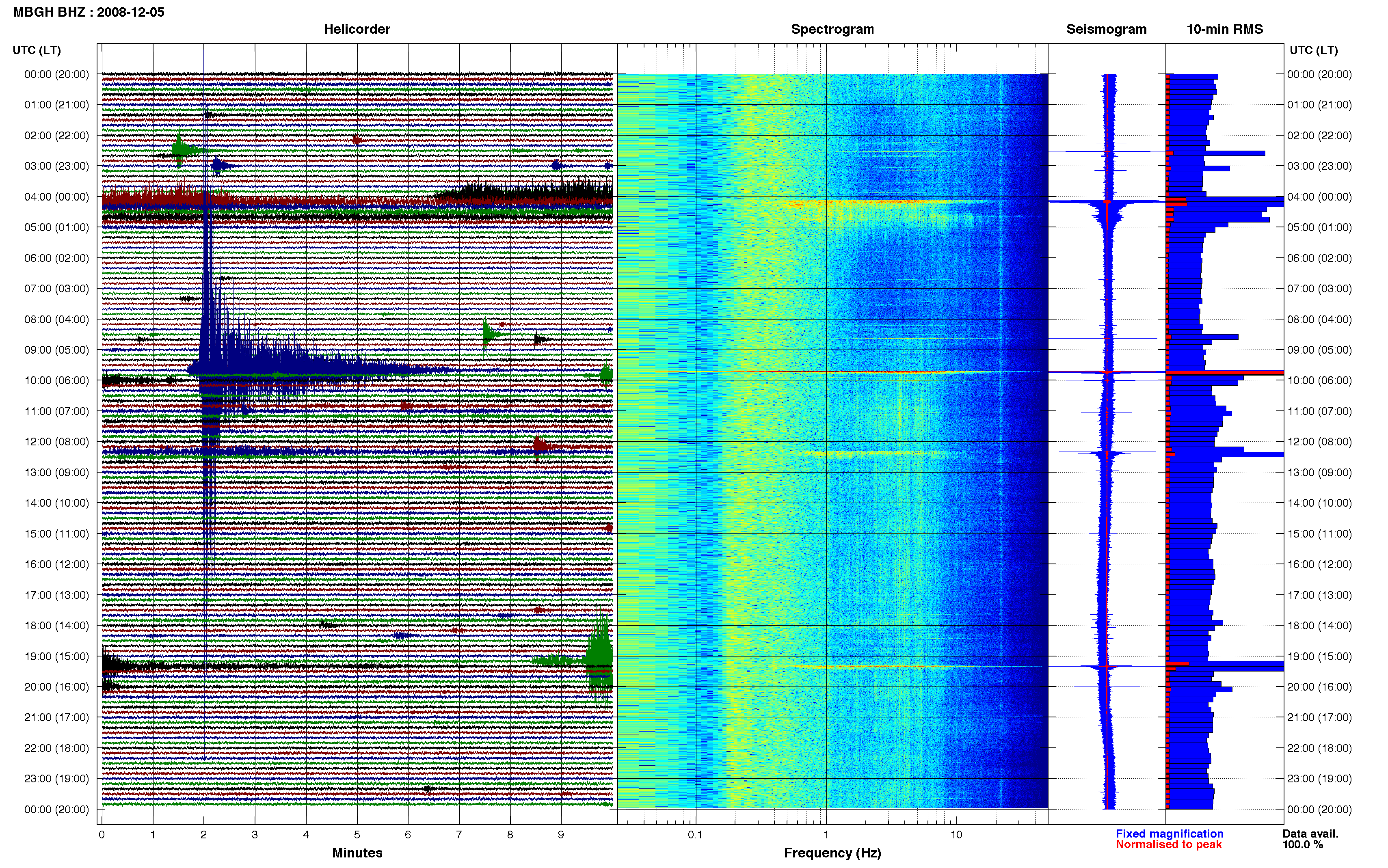Select left time label 12:00 (08:00)
This screenshot has width=1388, height=868.
(56, 442)
